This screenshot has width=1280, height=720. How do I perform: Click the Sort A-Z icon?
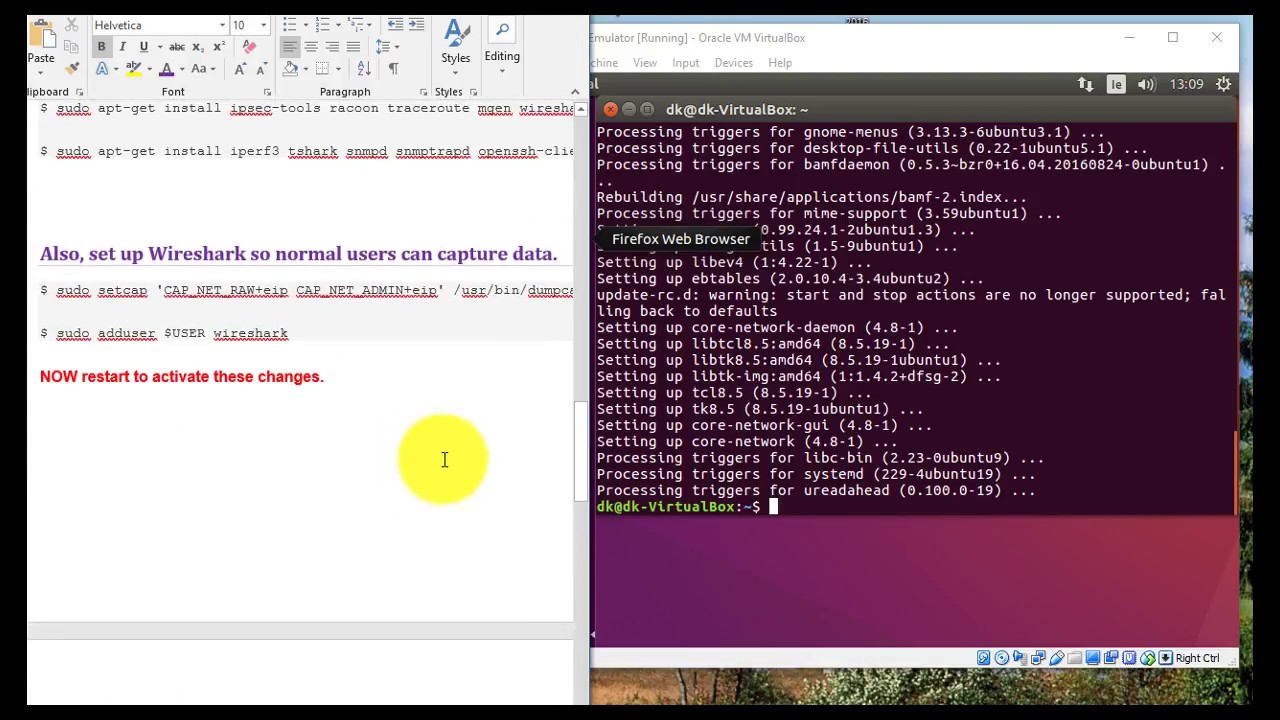(x=364, y=69)
